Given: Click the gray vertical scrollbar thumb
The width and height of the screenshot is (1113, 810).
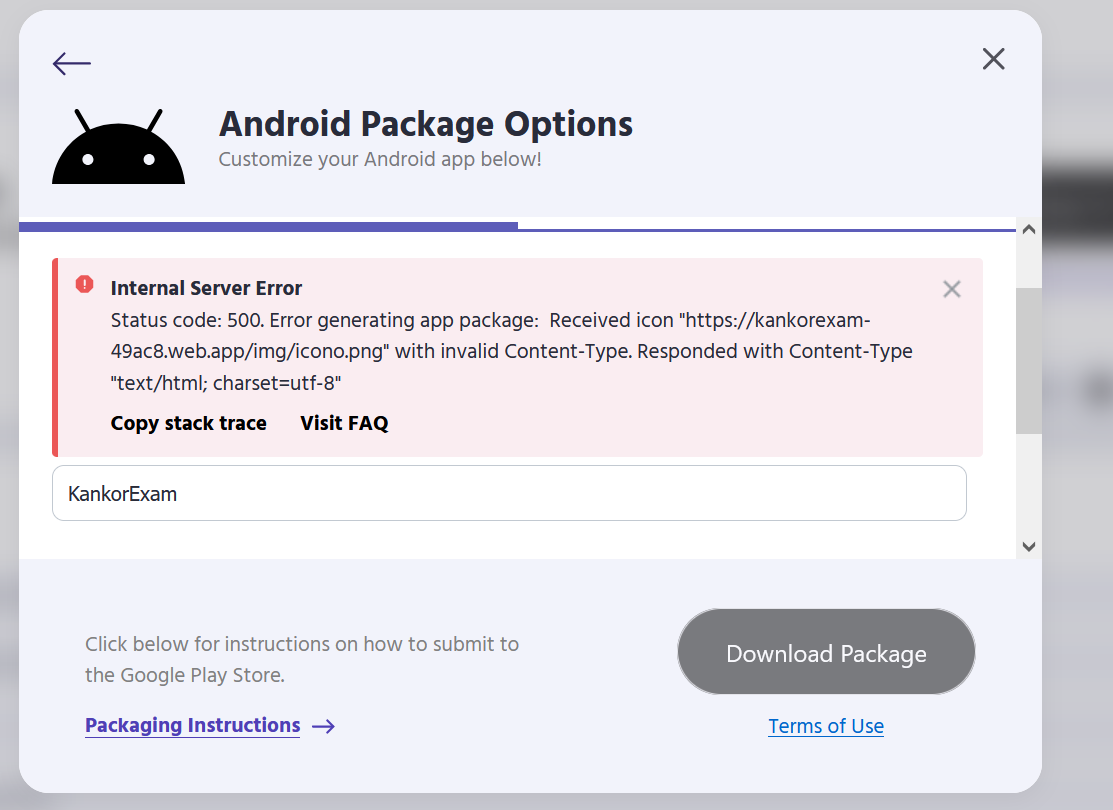Looking at the screenshot, I should tap(1029, 361).
